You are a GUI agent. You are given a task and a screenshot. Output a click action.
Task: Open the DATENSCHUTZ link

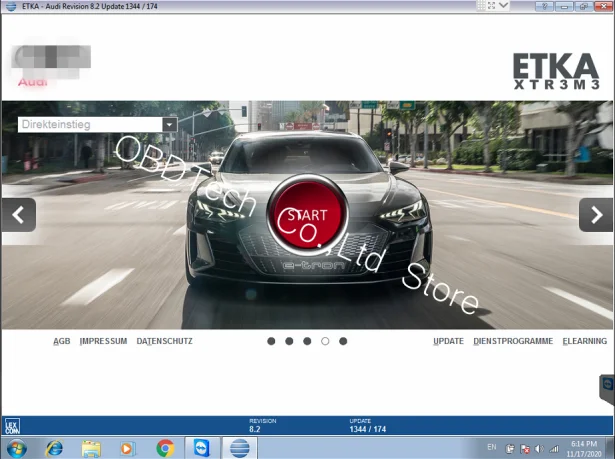pyautogui.click(x=164, y=341)
